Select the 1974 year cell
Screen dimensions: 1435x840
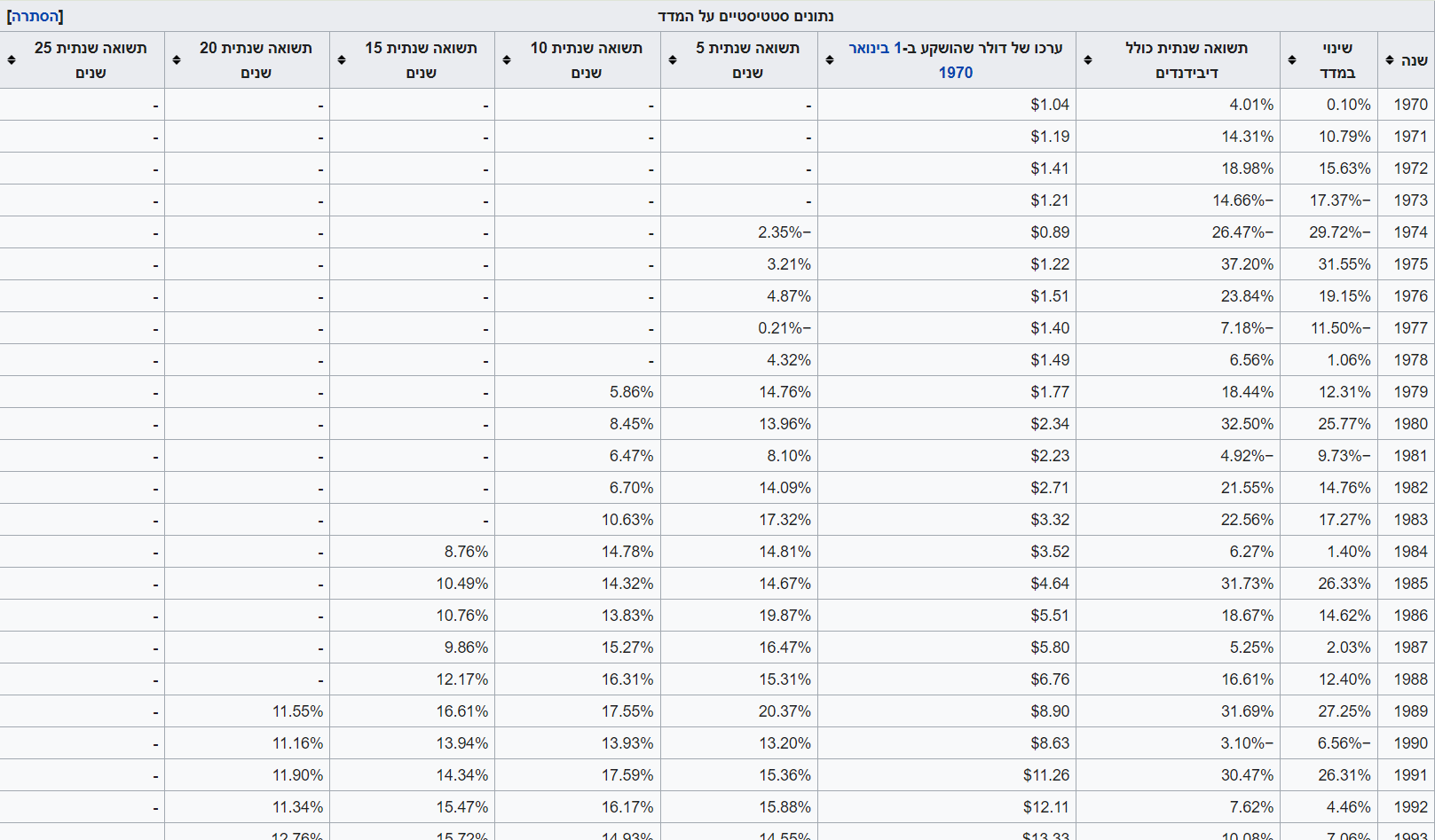(x=1410, y=232)
